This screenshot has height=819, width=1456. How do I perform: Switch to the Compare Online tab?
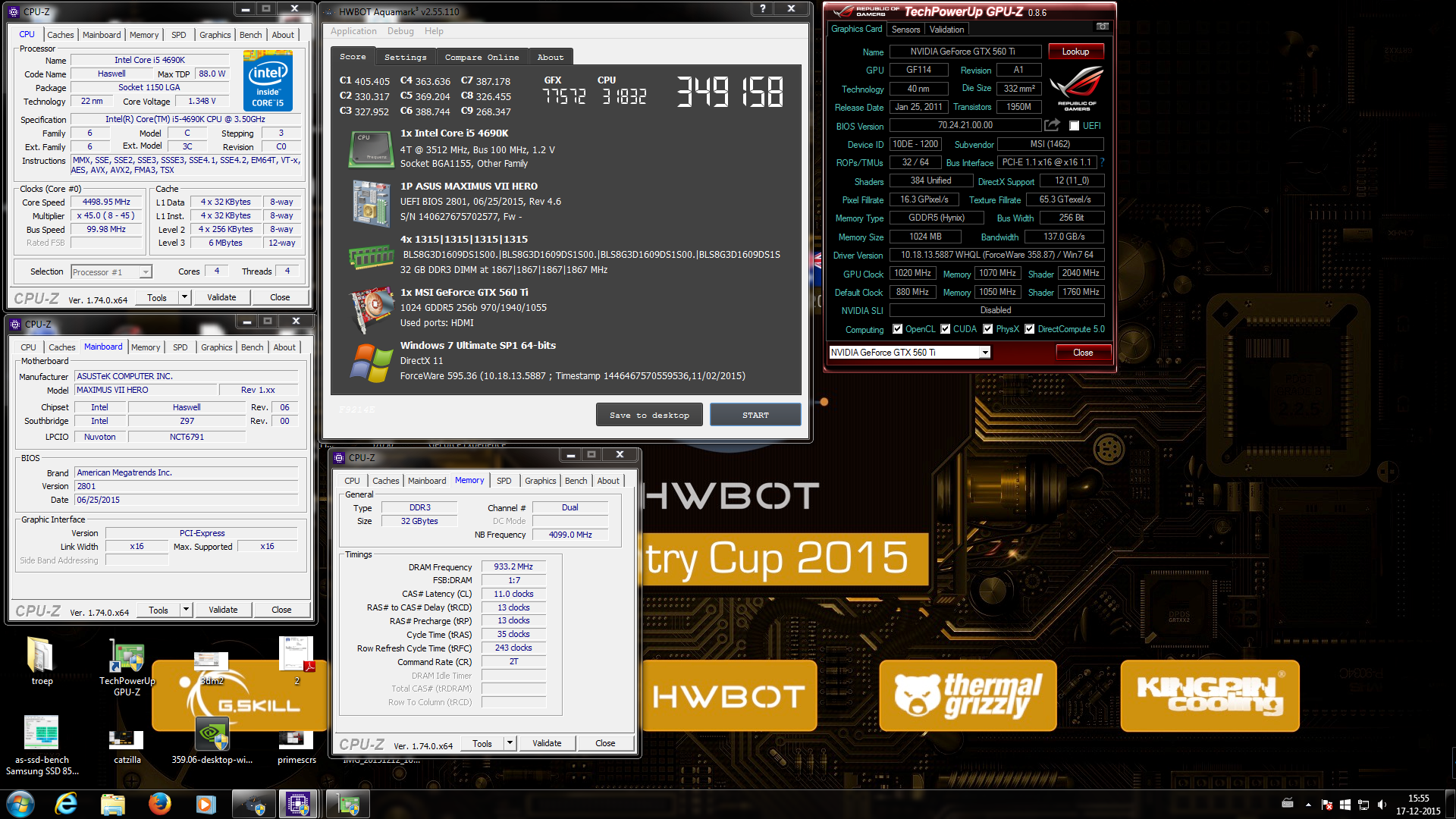click(482, 57)
